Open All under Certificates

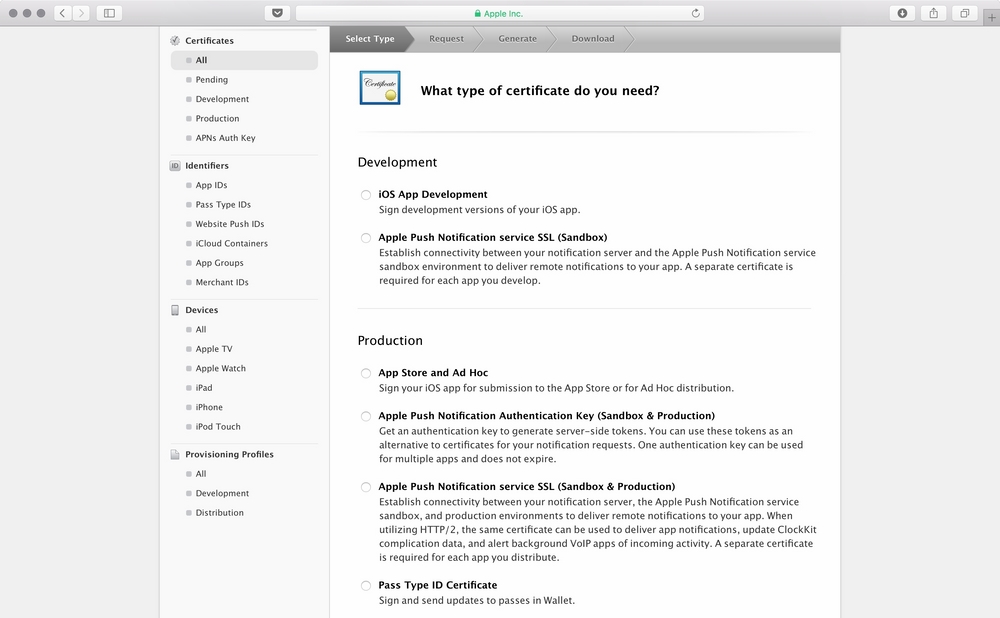[x=244, y=60]
